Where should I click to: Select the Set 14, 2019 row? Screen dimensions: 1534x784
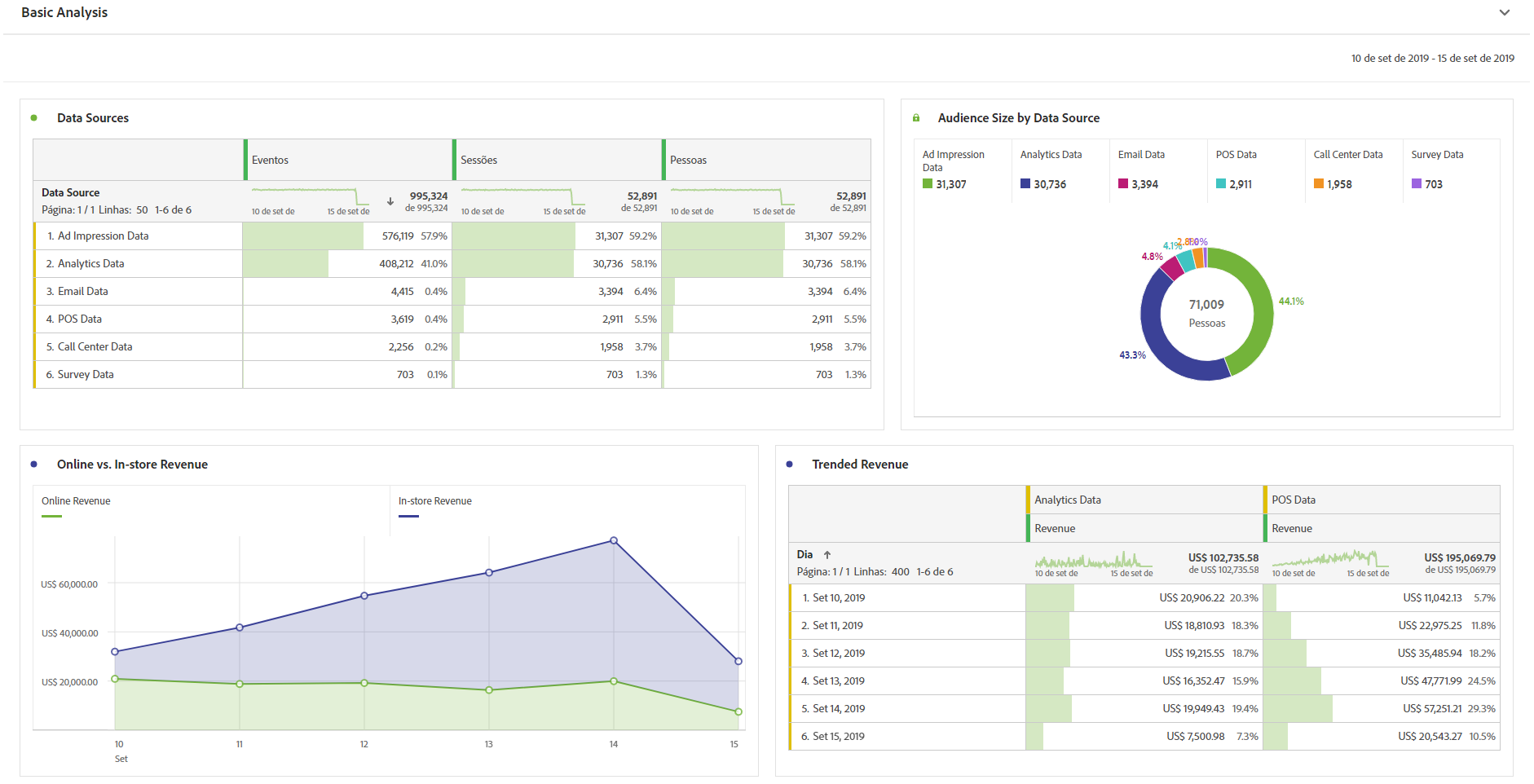(1144, 709)
